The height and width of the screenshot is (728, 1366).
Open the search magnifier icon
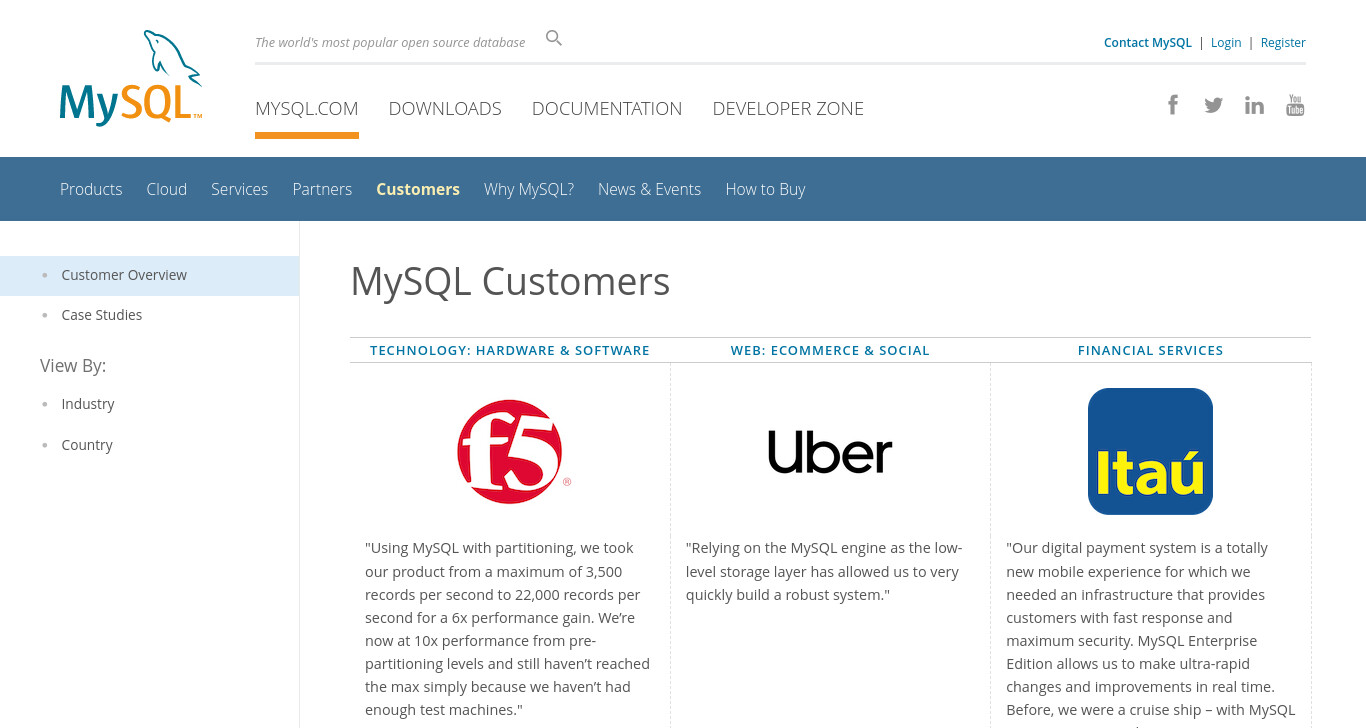point(554,38)
